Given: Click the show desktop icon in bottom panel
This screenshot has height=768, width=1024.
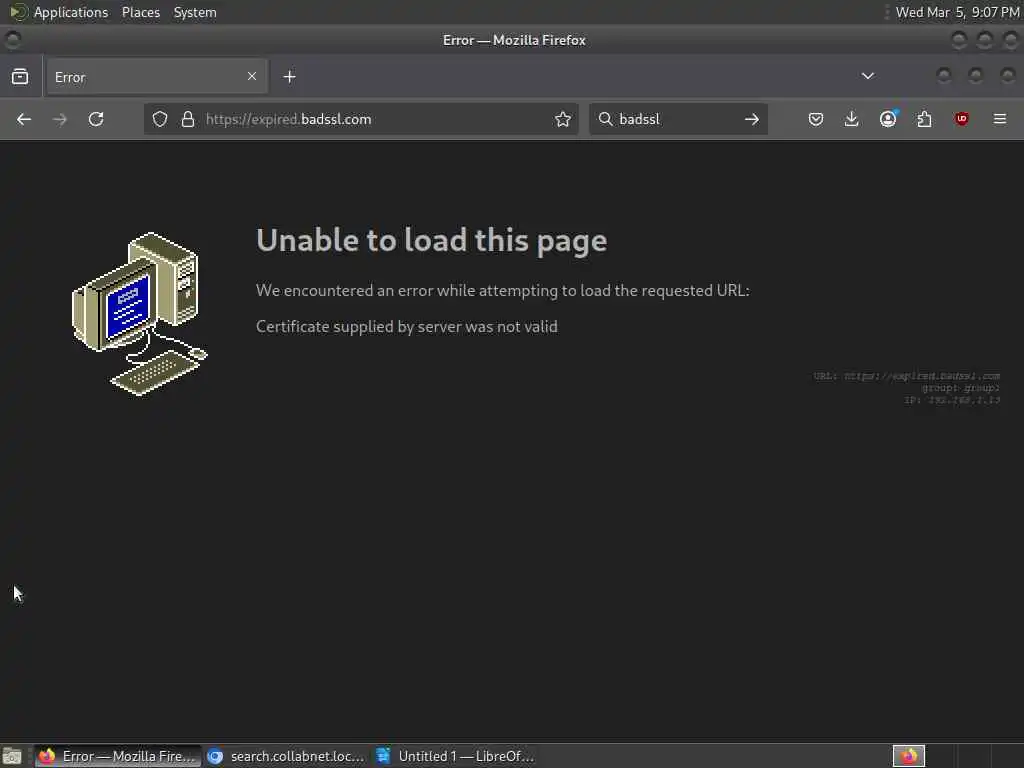Looking at the screenshot, I should 12,756.
